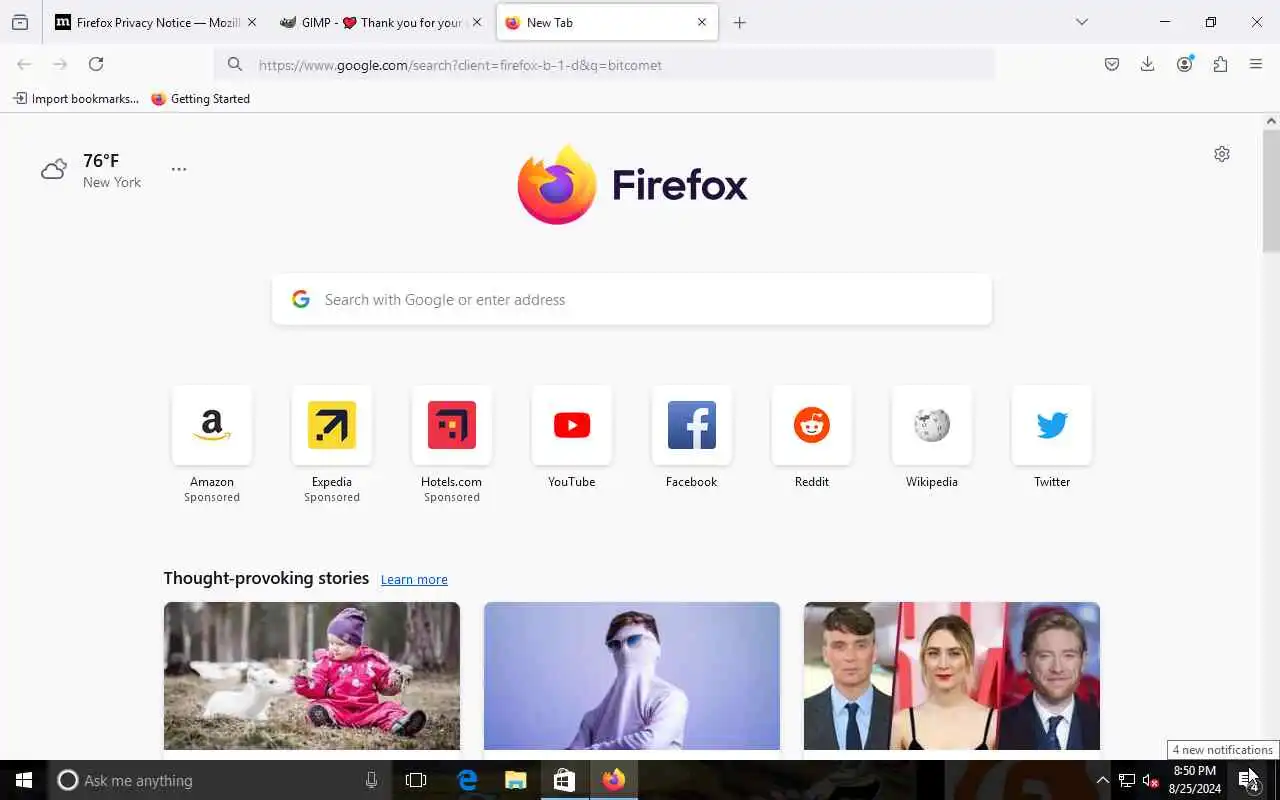1280x800 pixels.
Task: Open the Getting Started bookmark
Action: point(200,99)
